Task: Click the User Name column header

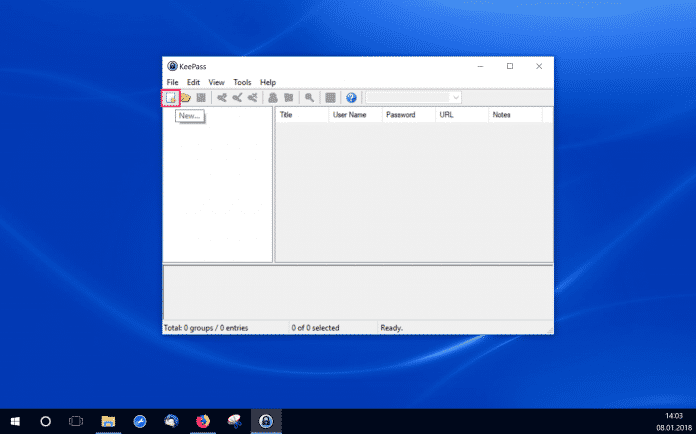Action: (354, 115)
